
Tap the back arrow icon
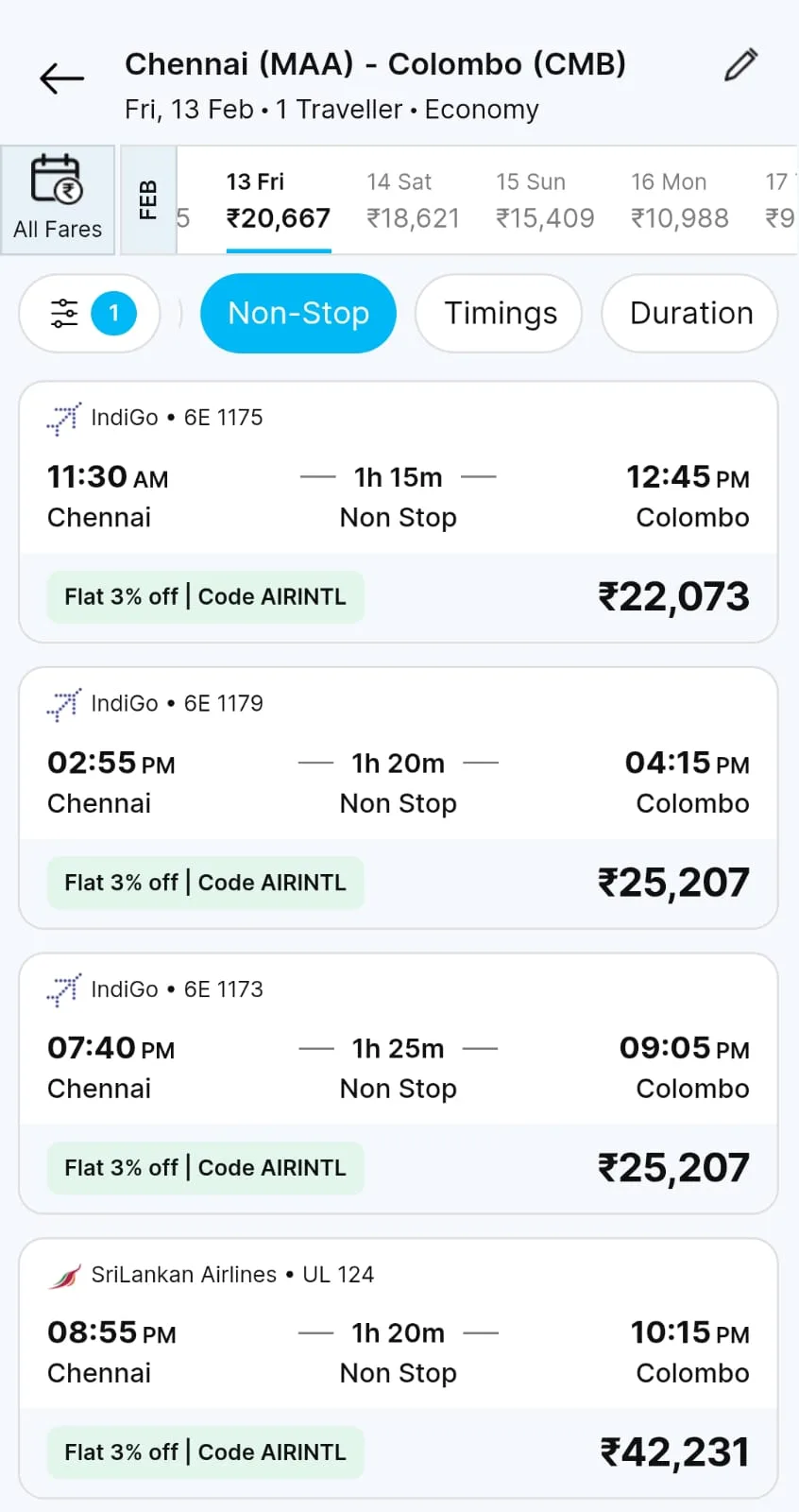point(62,79)
